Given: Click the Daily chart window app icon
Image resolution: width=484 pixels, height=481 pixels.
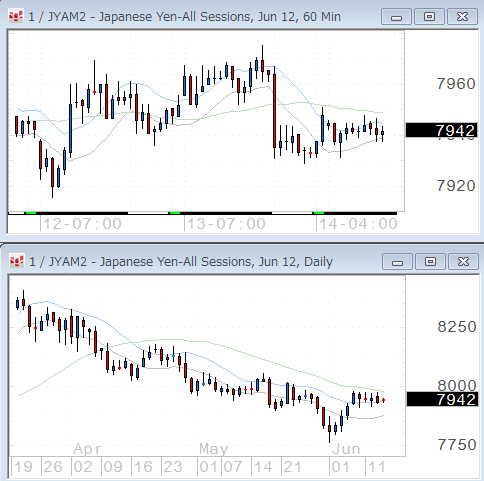Looking at the screenshot, I should (17, 261).
